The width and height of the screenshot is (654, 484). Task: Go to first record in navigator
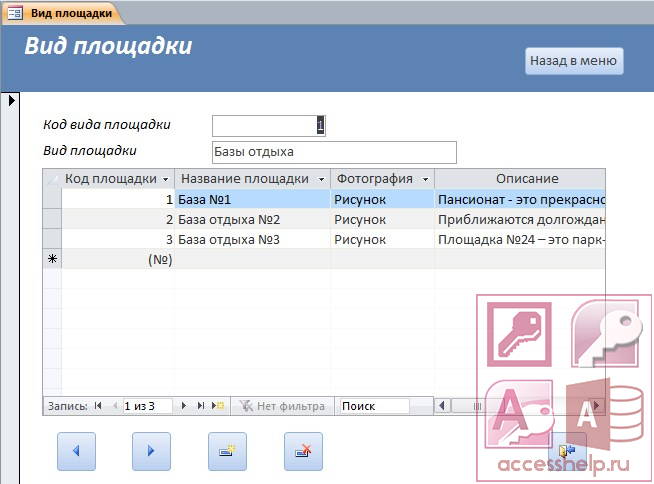coord(98,406)
